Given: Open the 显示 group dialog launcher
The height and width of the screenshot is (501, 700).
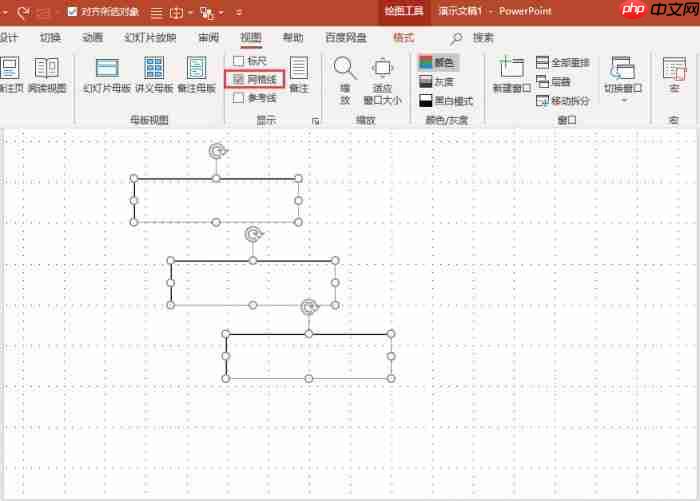Looking at the screenshot, I should click(316, 121).
